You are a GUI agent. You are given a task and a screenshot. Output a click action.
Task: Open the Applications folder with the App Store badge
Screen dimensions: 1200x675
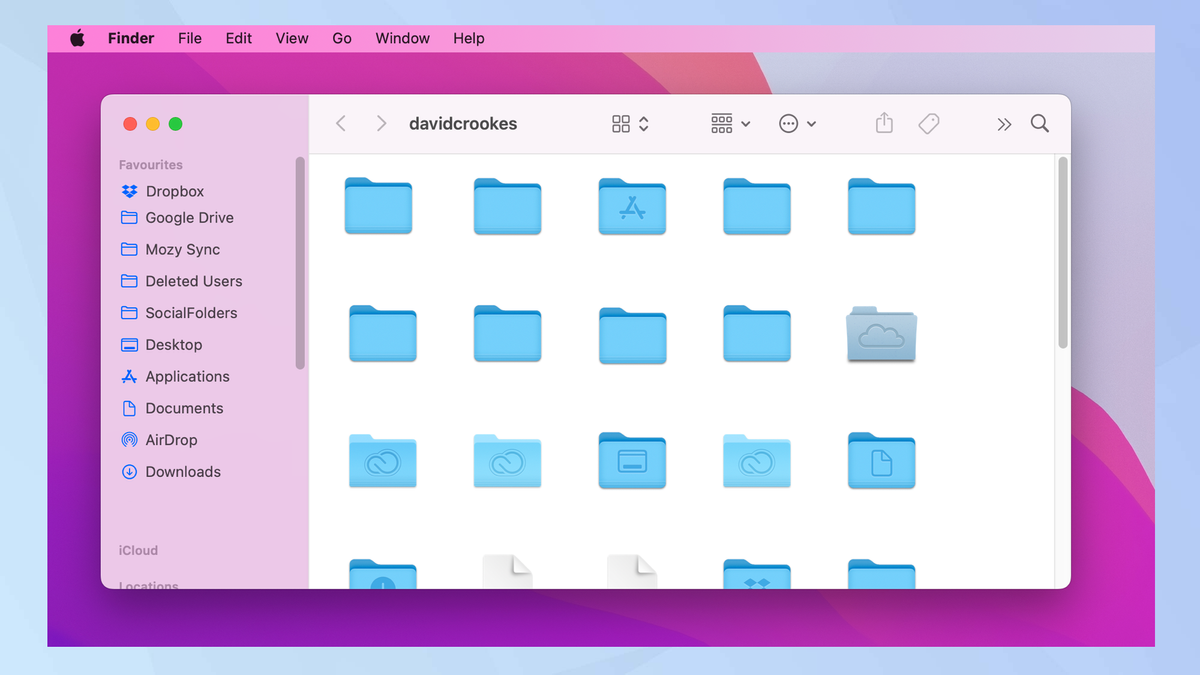(632, 207)
